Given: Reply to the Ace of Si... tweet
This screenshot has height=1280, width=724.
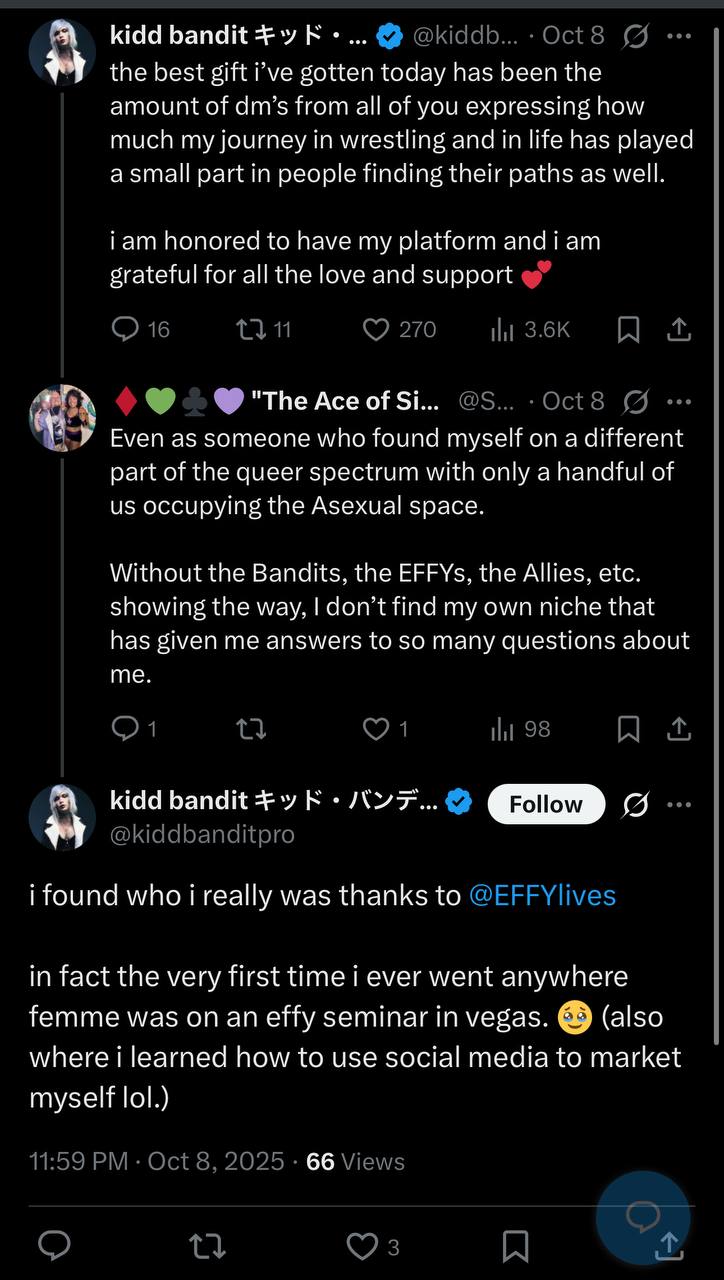Looking at the screenshot, I should point(125,730).
